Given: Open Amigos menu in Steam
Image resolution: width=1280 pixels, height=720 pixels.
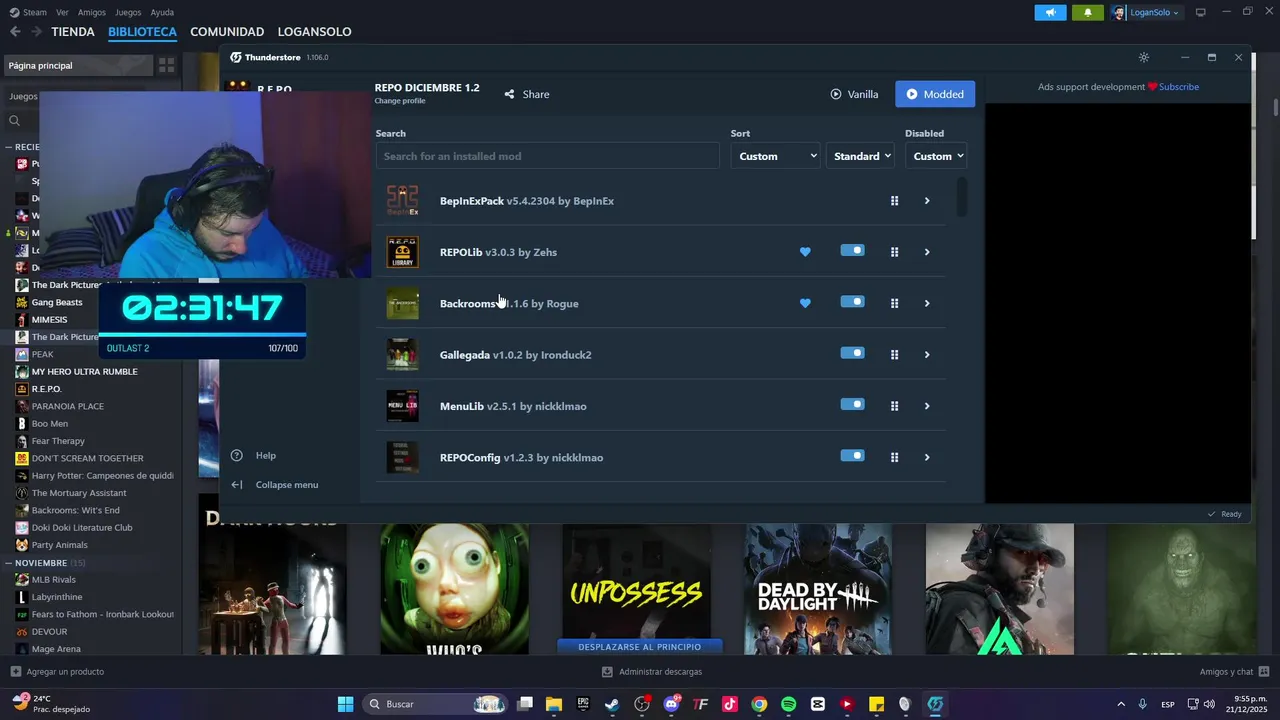Looking at the screenshot, I should (92, 12).
